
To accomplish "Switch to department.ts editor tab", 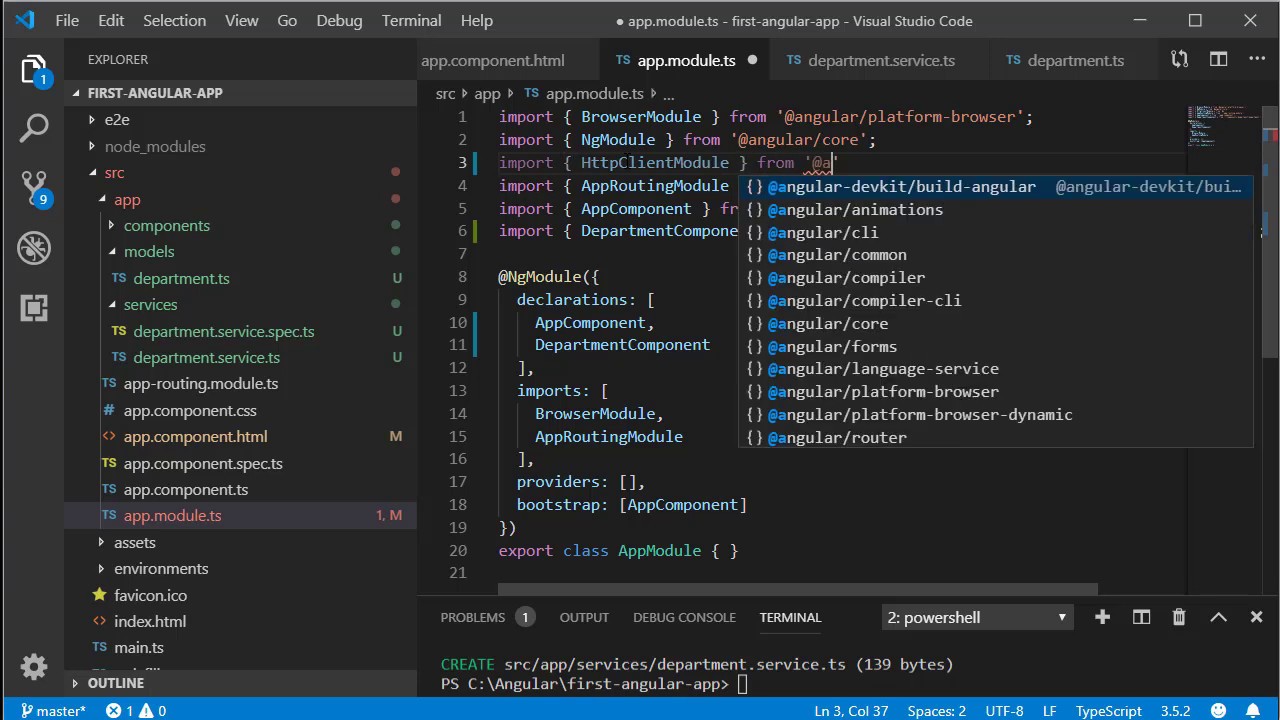I will 1076,61.
